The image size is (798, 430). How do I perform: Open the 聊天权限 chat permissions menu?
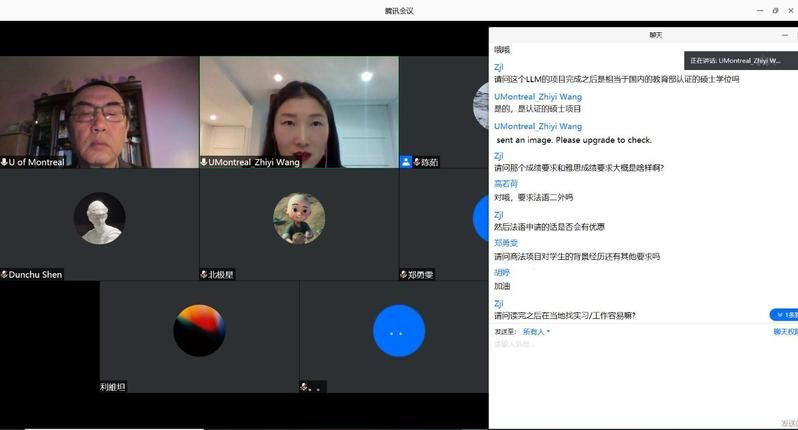pos(784,331)
